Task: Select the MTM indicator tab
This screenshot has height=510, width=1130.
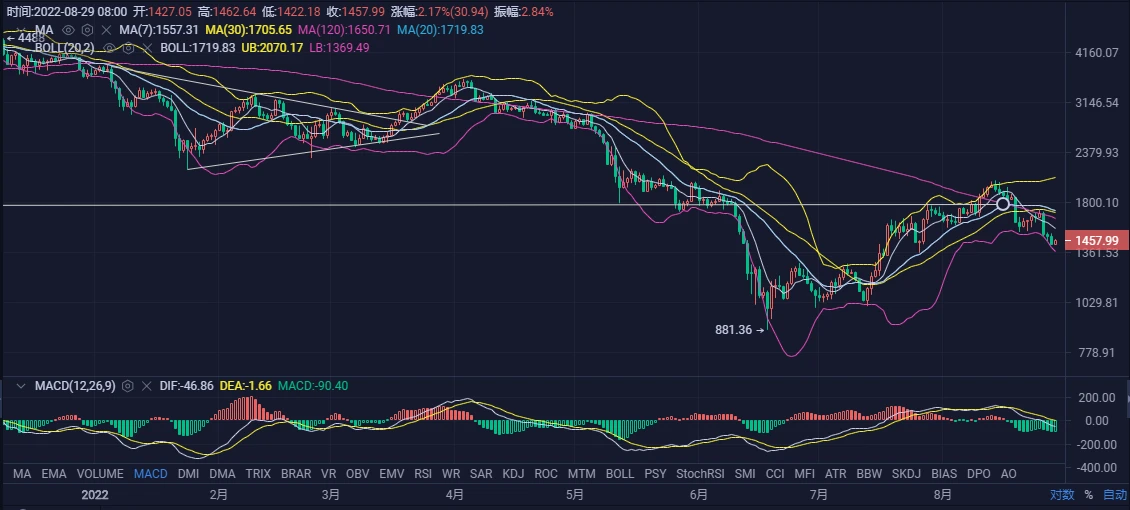Action: [x=582, y=474]
